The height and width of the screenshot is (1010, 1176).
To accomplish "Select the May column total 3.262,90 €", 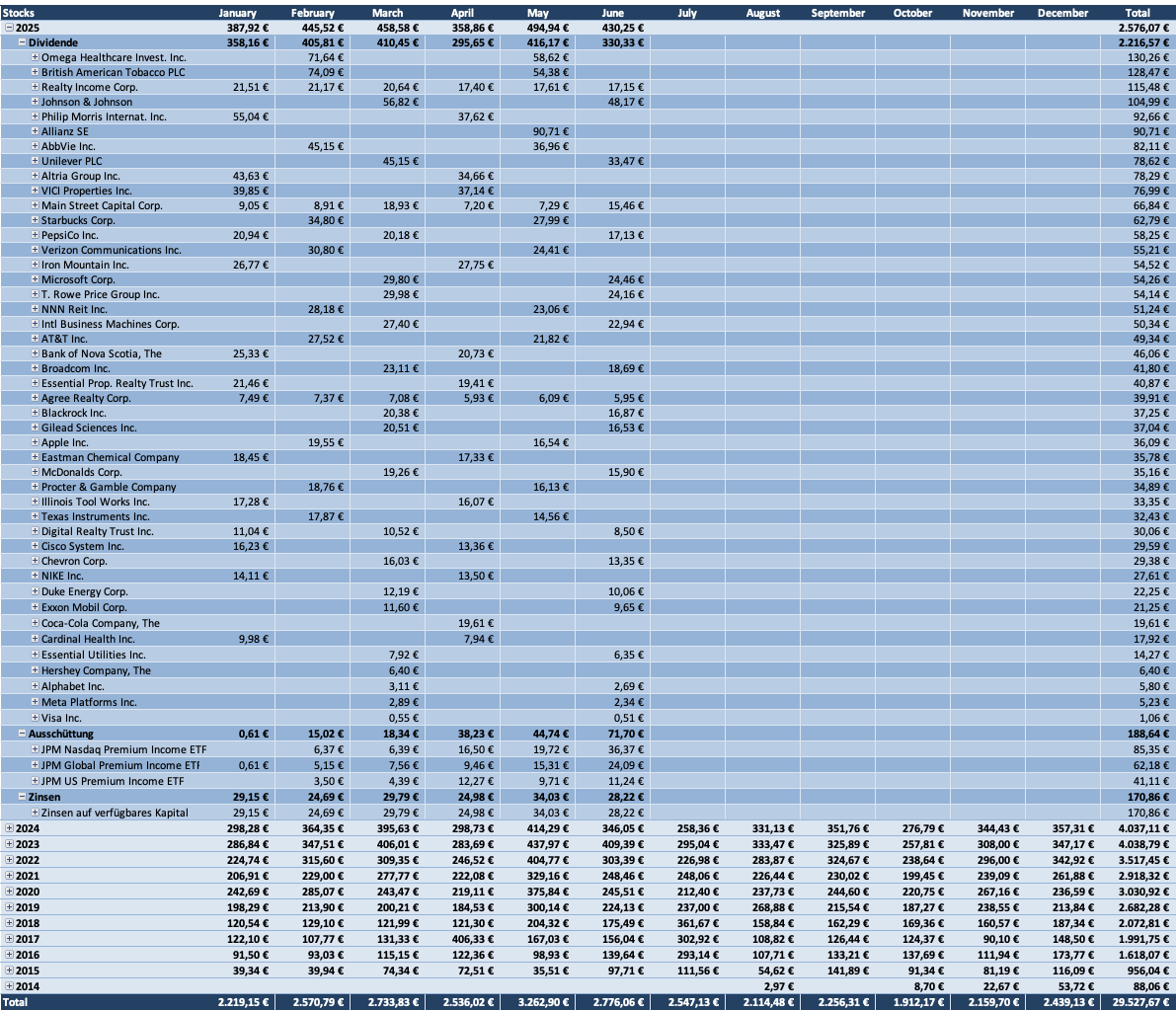I will pos(544,1002).
